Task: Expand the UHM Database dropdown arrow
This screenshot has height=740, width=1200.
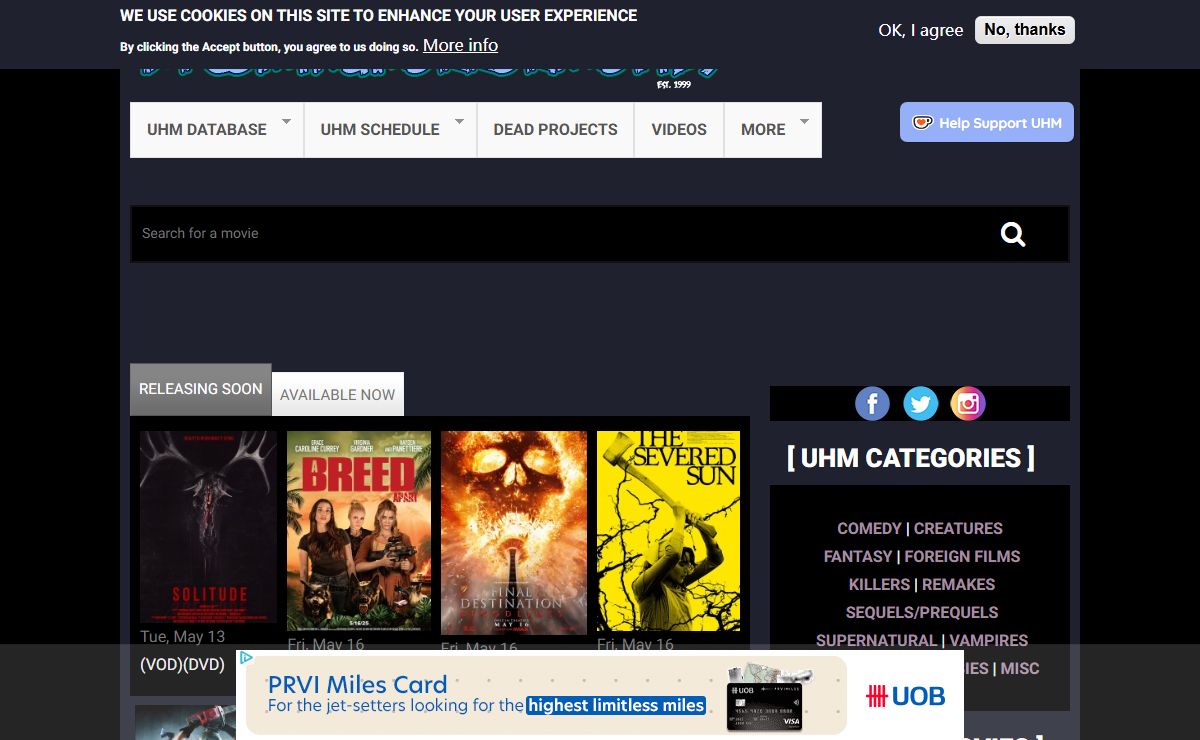Action: click(x=286, y=121)
